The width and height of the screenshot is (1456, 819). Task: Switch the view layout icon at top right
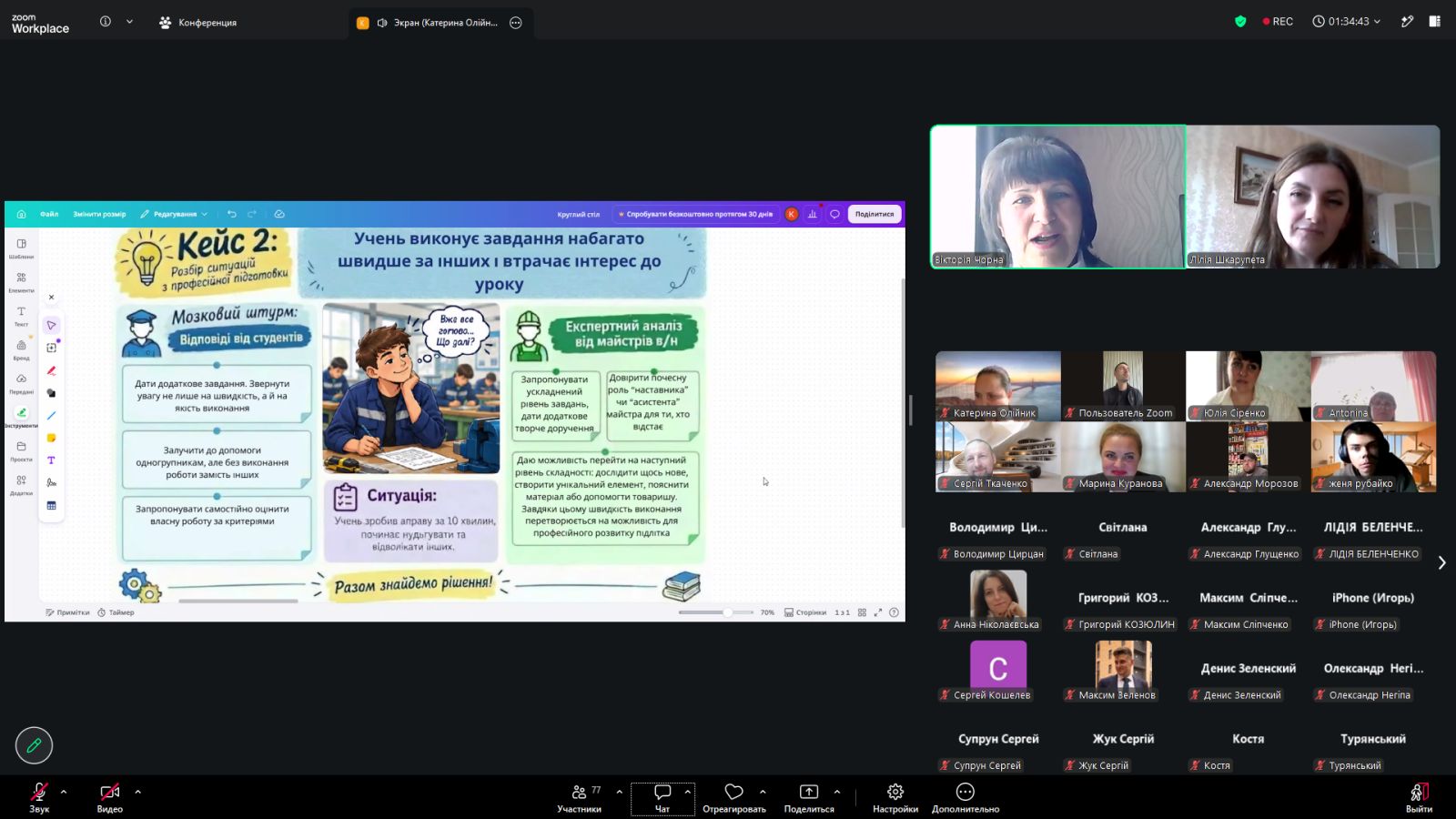(x=1435, y=21)
